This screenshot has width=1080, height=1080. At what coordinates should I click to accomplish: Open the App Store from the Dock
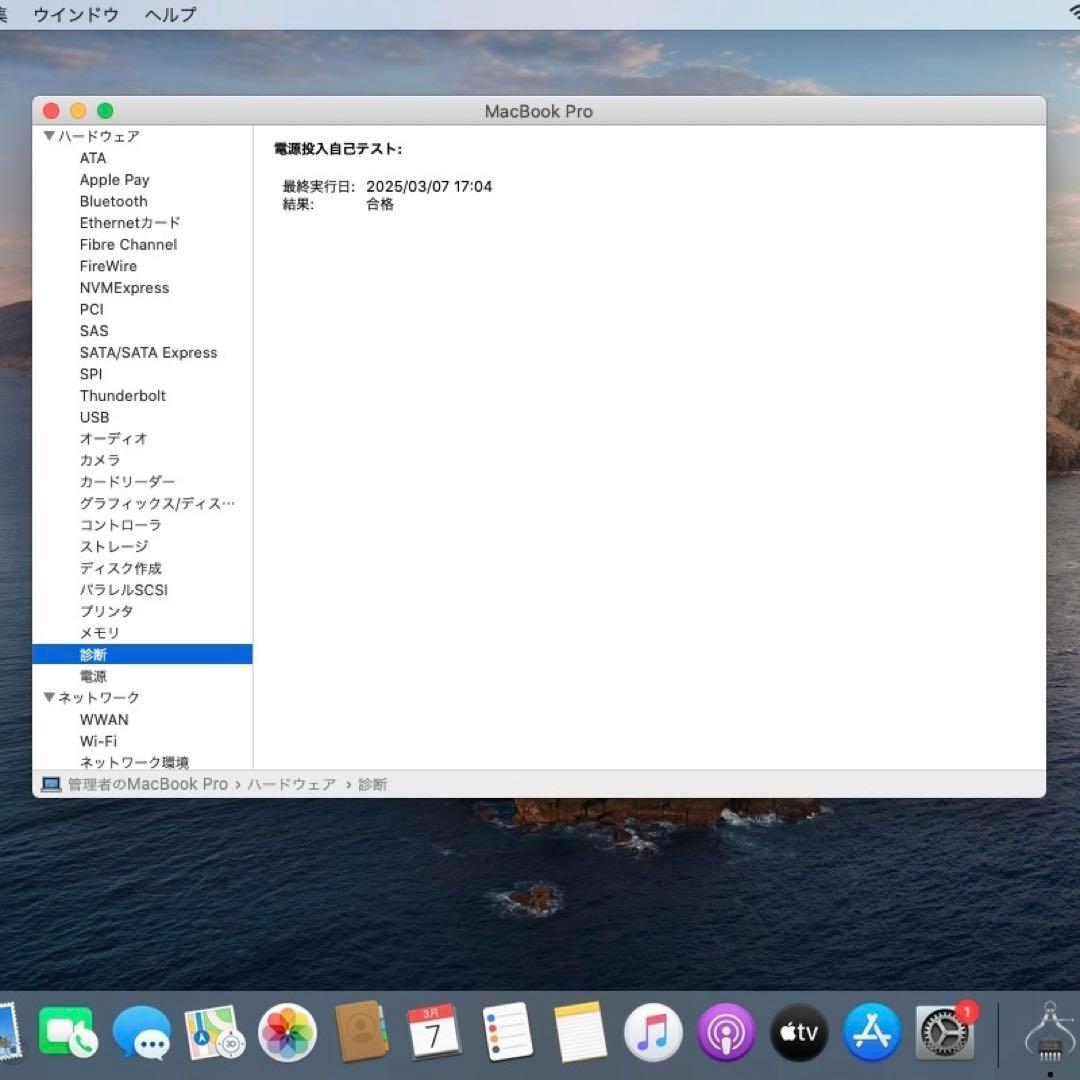(871, 1031)
